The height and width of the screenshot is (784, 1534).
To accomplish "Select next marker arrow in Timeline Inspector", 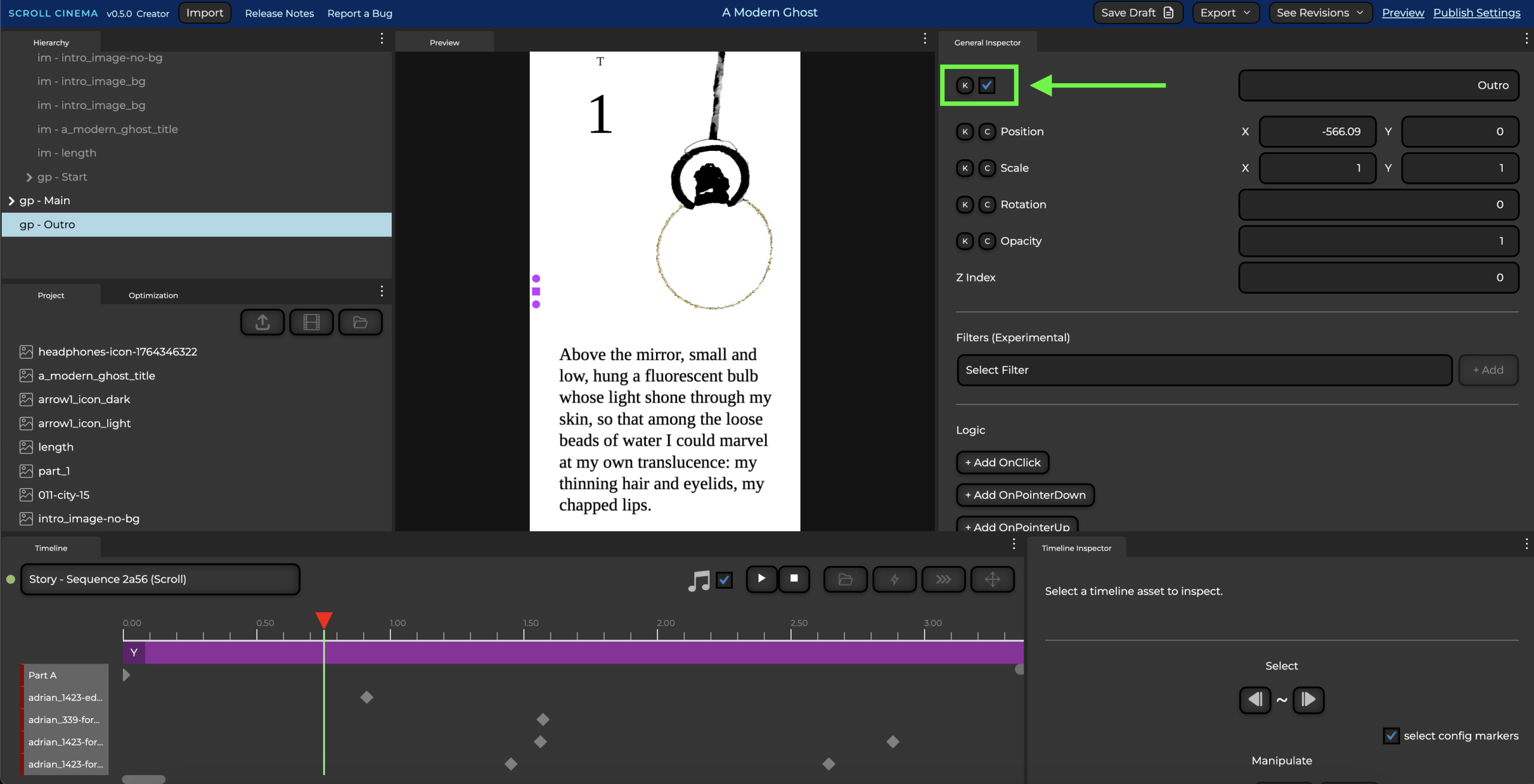I will coord(1308,700).
